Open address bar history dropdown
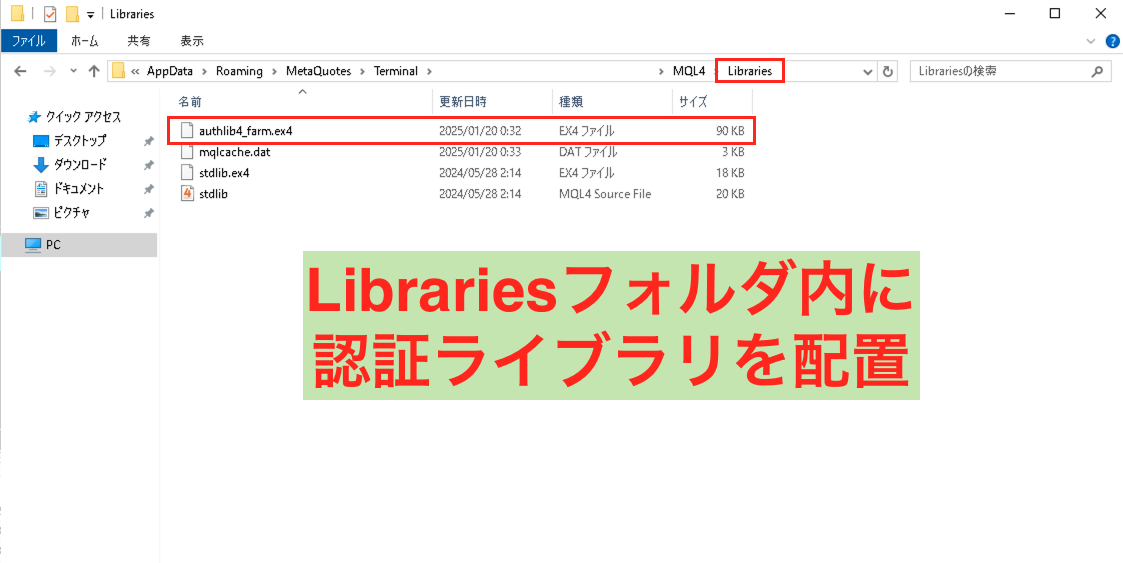Viewport: 1123px width, 563px height. click(x=868, y=72)
